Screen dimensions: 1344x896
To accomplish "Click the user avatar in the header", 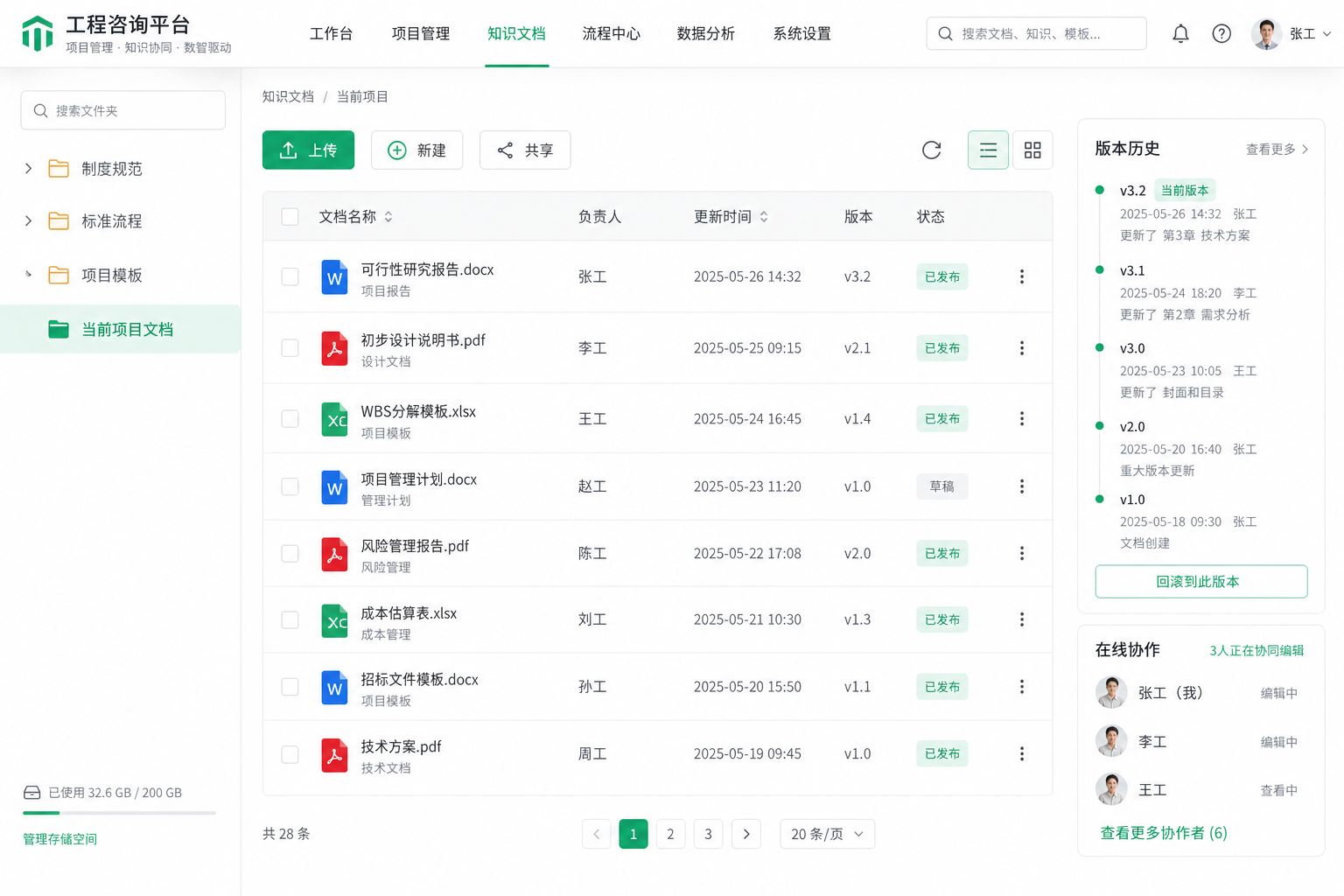I will pyautogui.click(x=1266, y=33).
